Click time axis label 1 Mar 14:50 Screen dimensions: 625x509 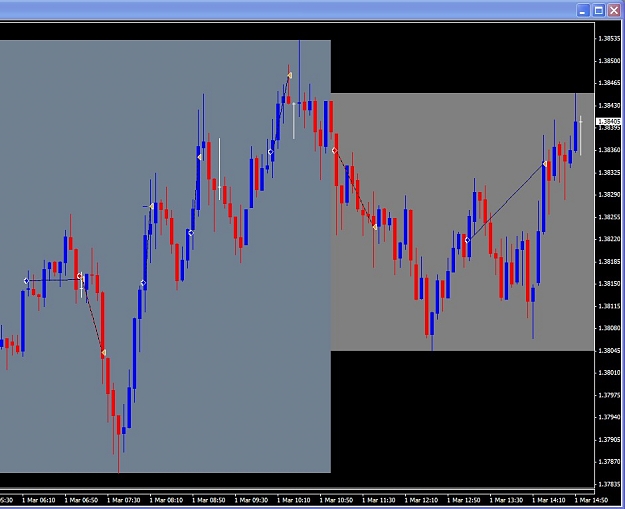pyautogui.click(x=591, y=500)
